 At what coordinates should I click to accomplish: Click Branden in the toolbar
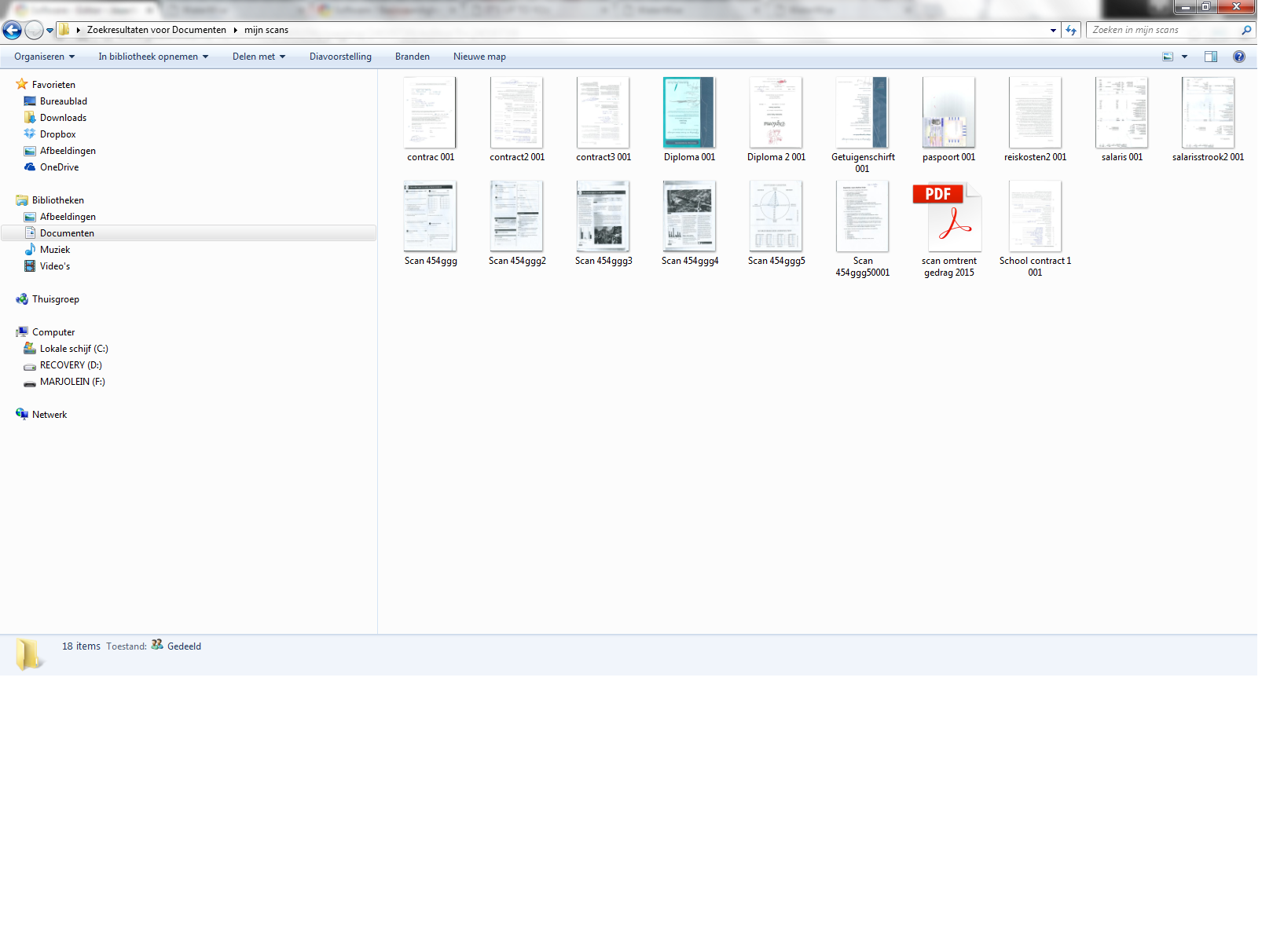tap(412, 57)
